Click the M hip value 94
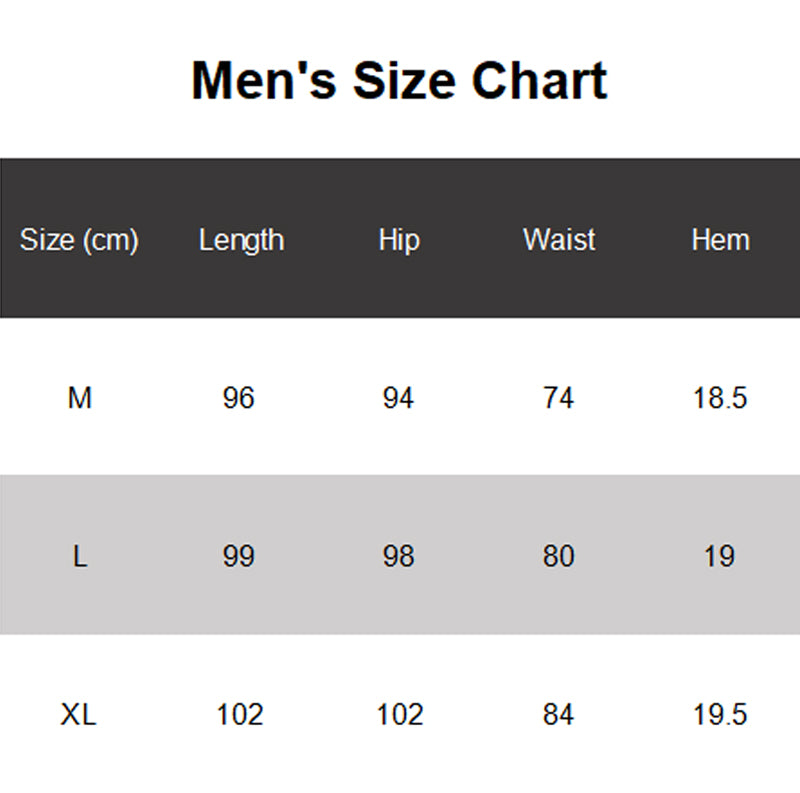 click(398, 398)
